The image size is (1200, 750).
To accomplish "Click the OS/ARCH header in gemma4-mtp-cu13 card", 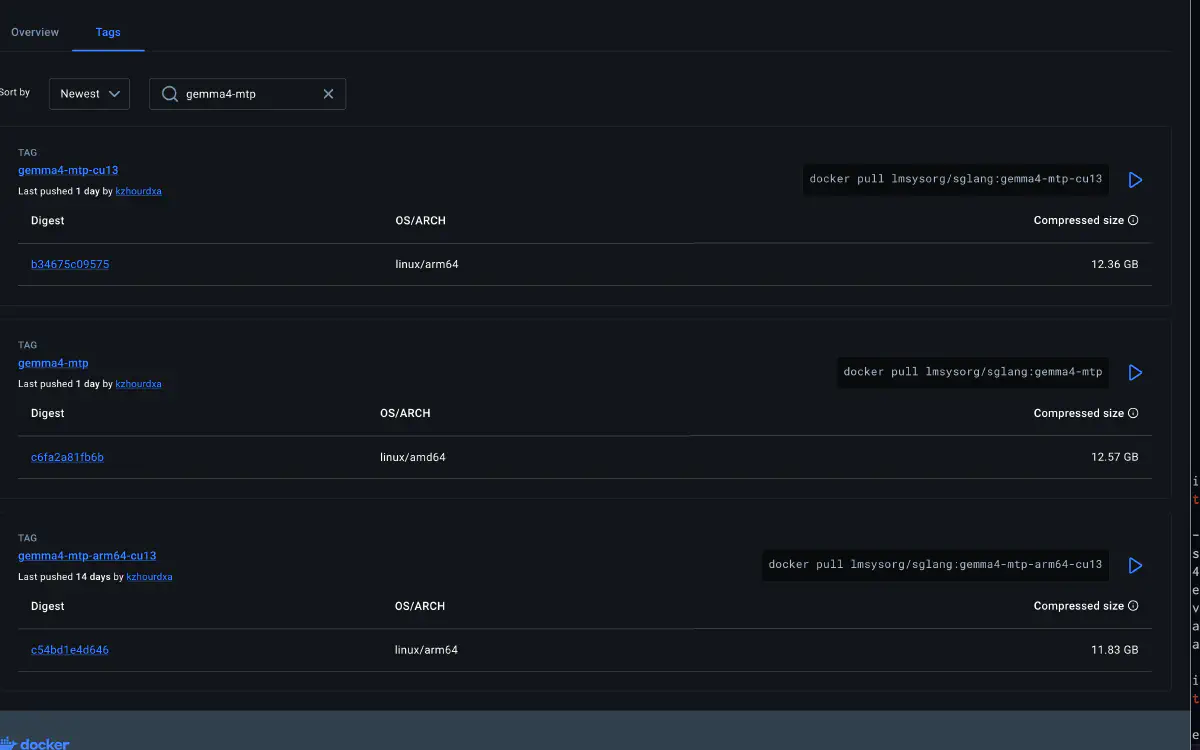I will tap(420, 220).
